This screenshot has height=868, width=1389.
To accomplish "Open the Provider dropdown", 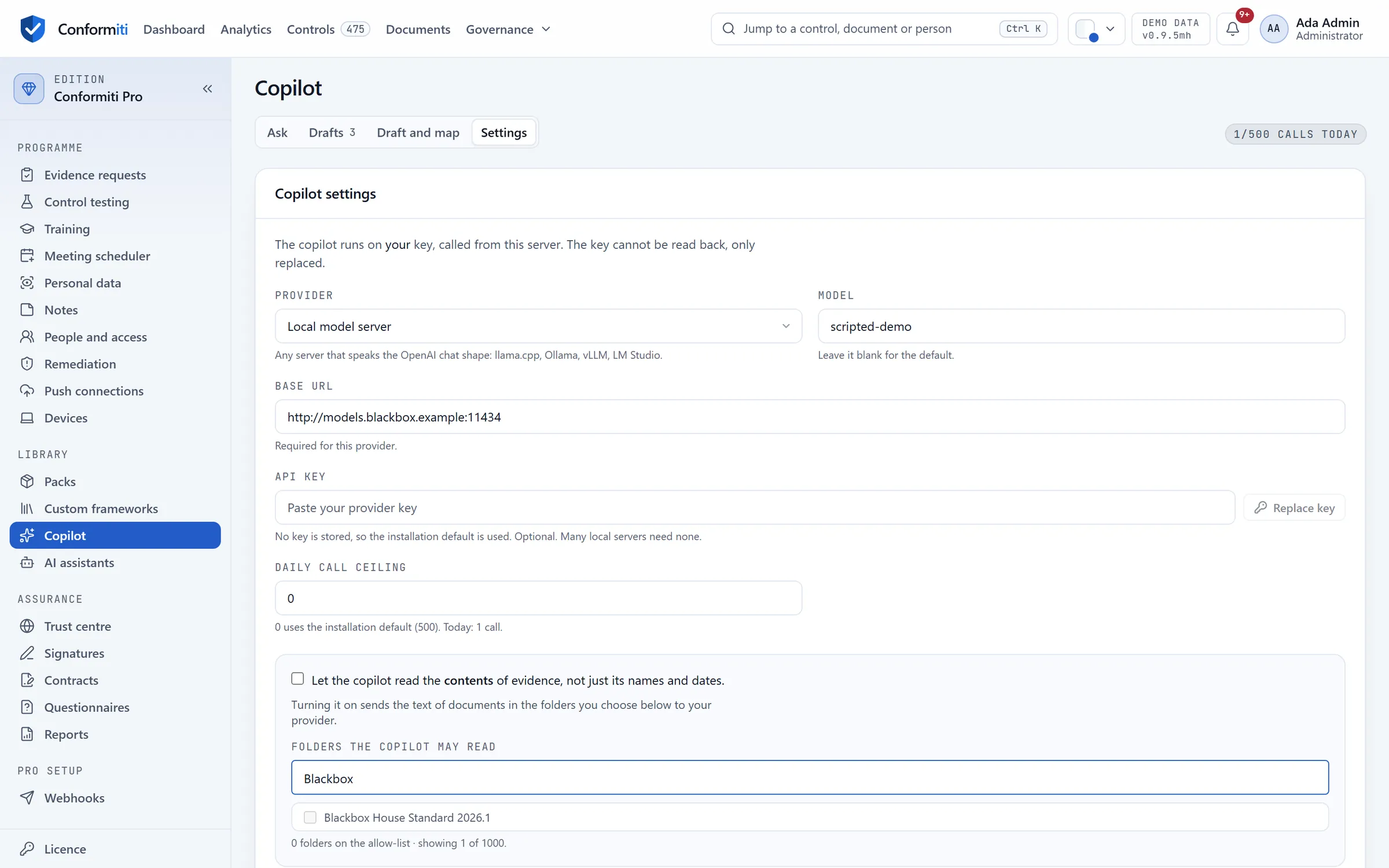I will tap(538, 326).
